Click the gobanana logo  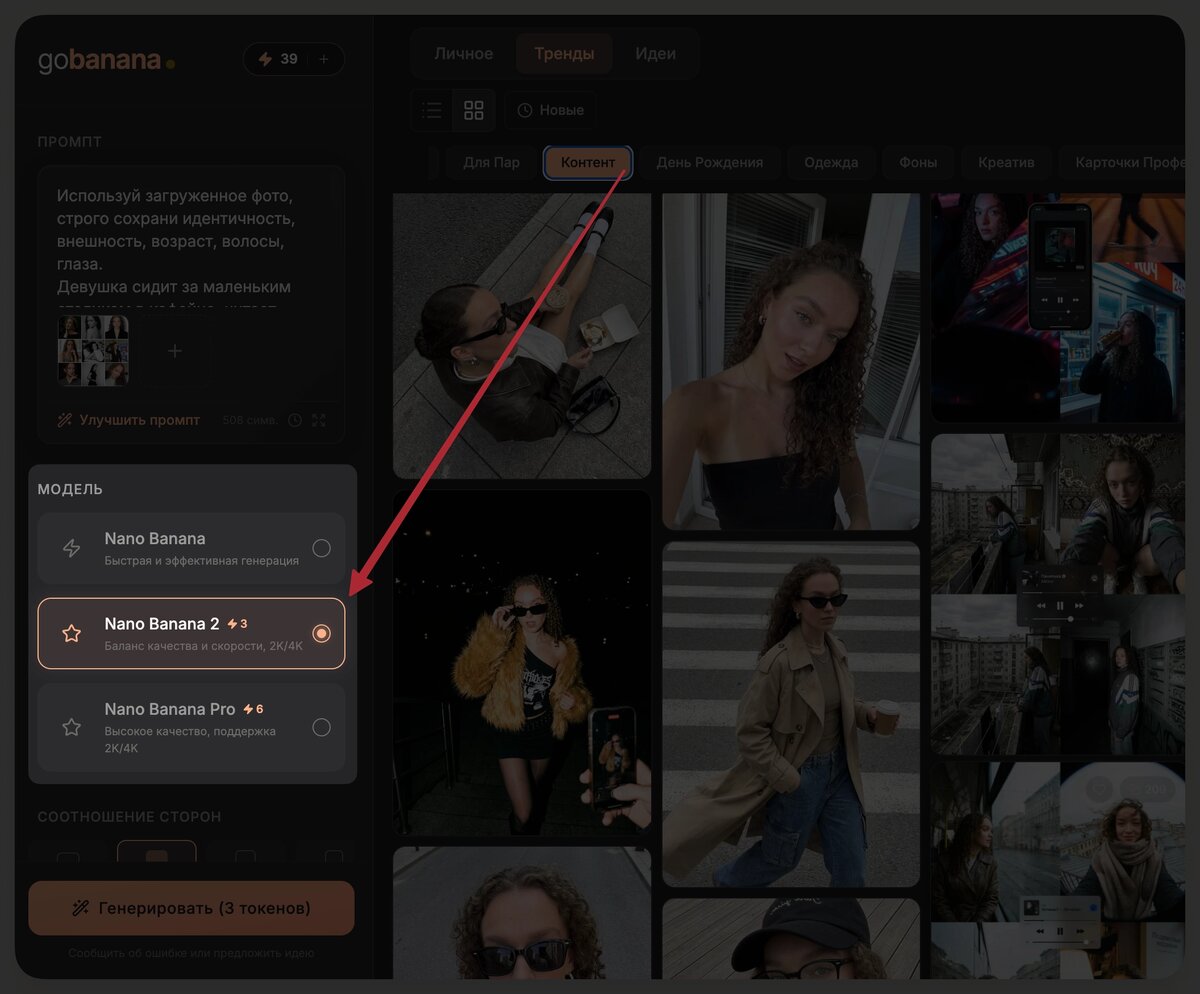coord(106,60)
